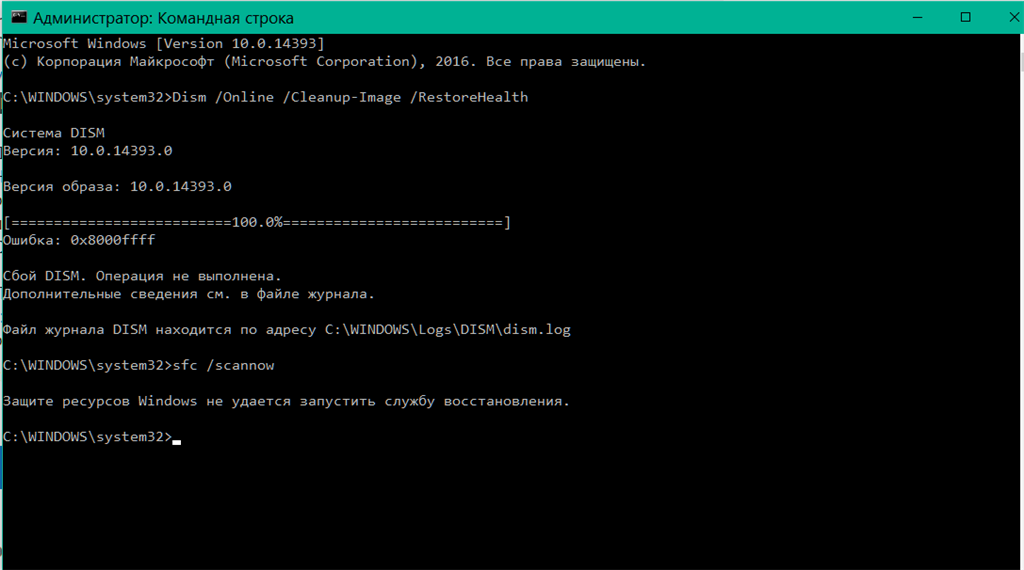
Task: Click the line 'Дополнительные сведения см. в файле журнала.'
Action: tap(189, 294)
